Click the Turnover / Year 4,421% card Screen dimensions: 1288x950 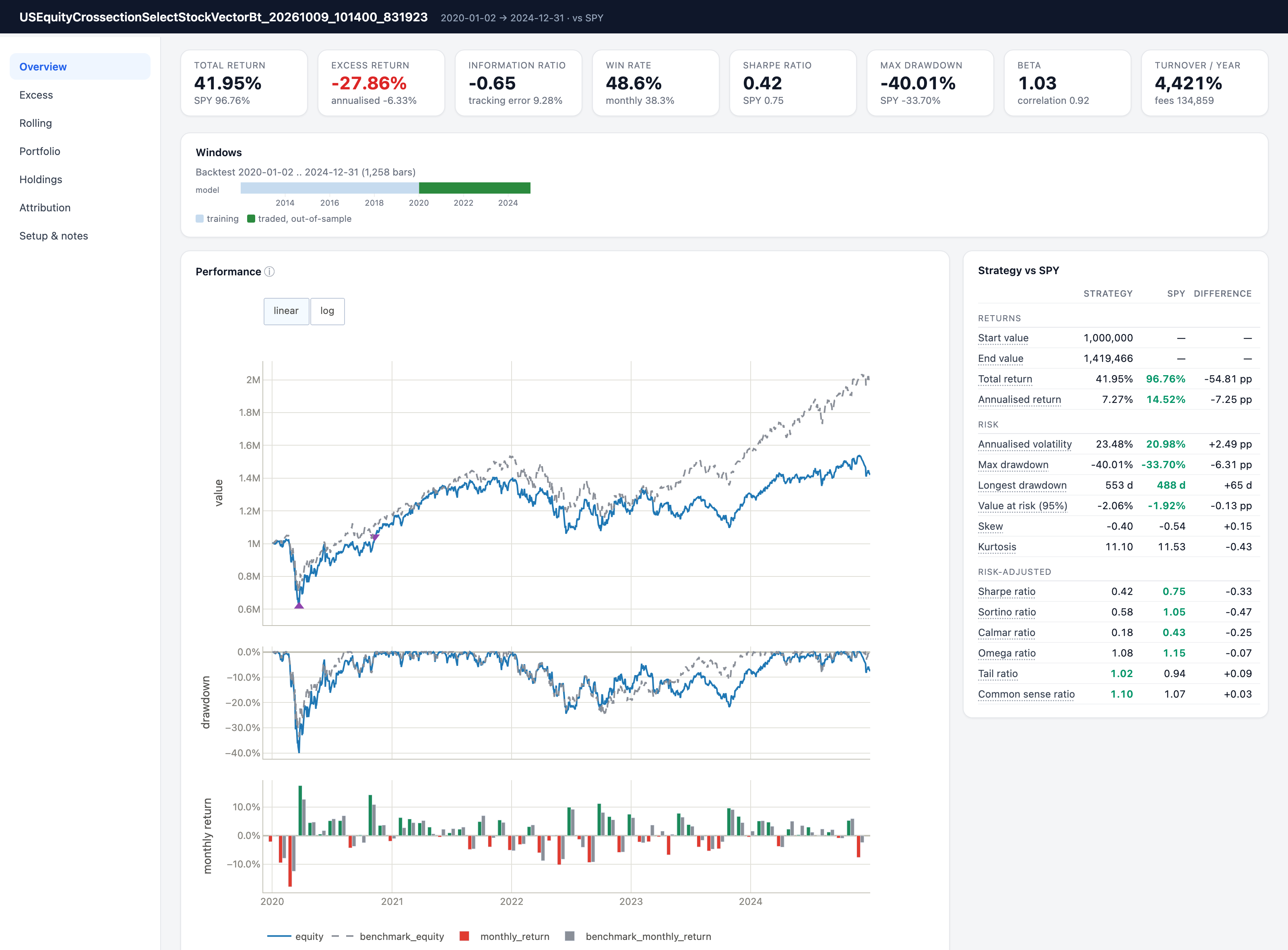point(1205,83)
